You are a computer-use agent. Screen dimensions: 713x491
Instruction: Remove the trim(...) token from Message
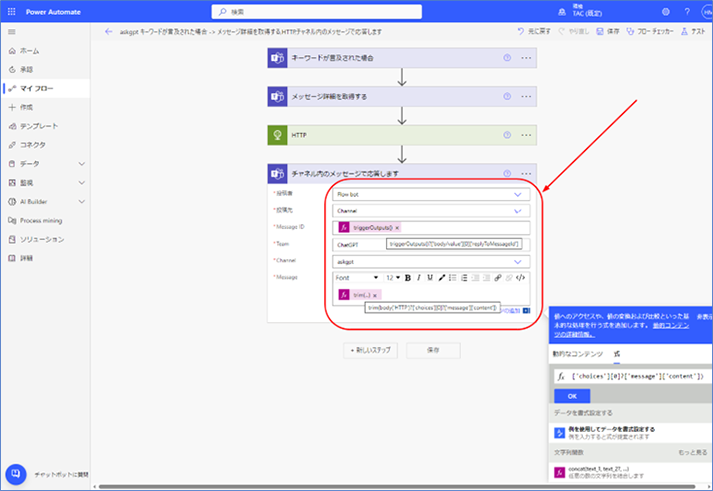pos(375,296)
